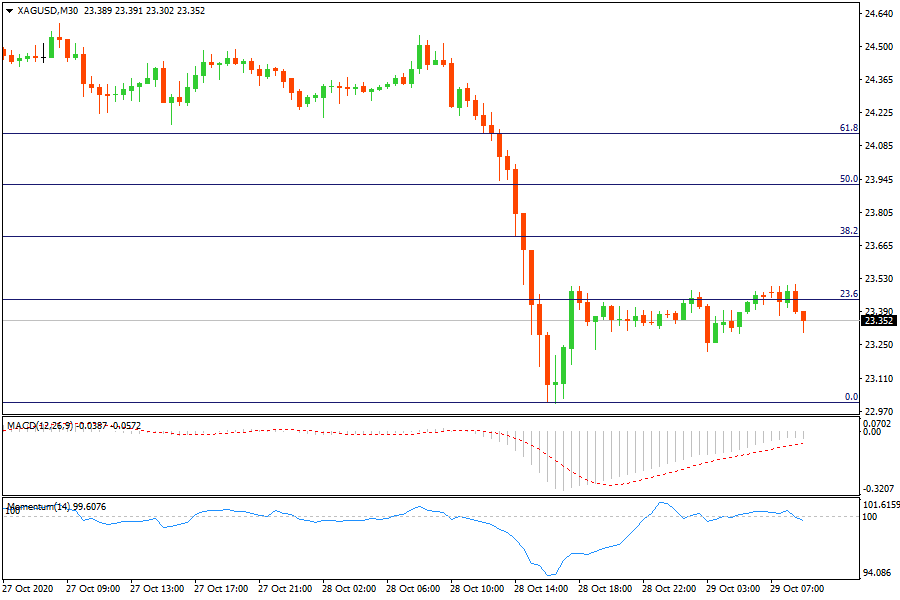Click the last red candle at chart's right edge
This screenshot has height=600, width=900.
tap(804, 317)
